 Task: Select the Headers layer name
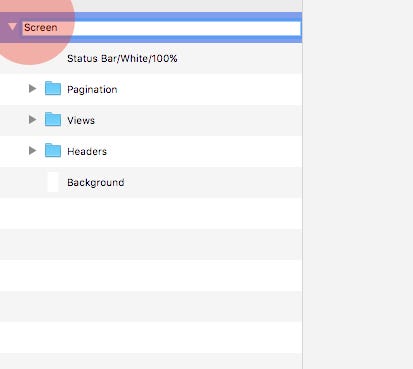(87, 151)
